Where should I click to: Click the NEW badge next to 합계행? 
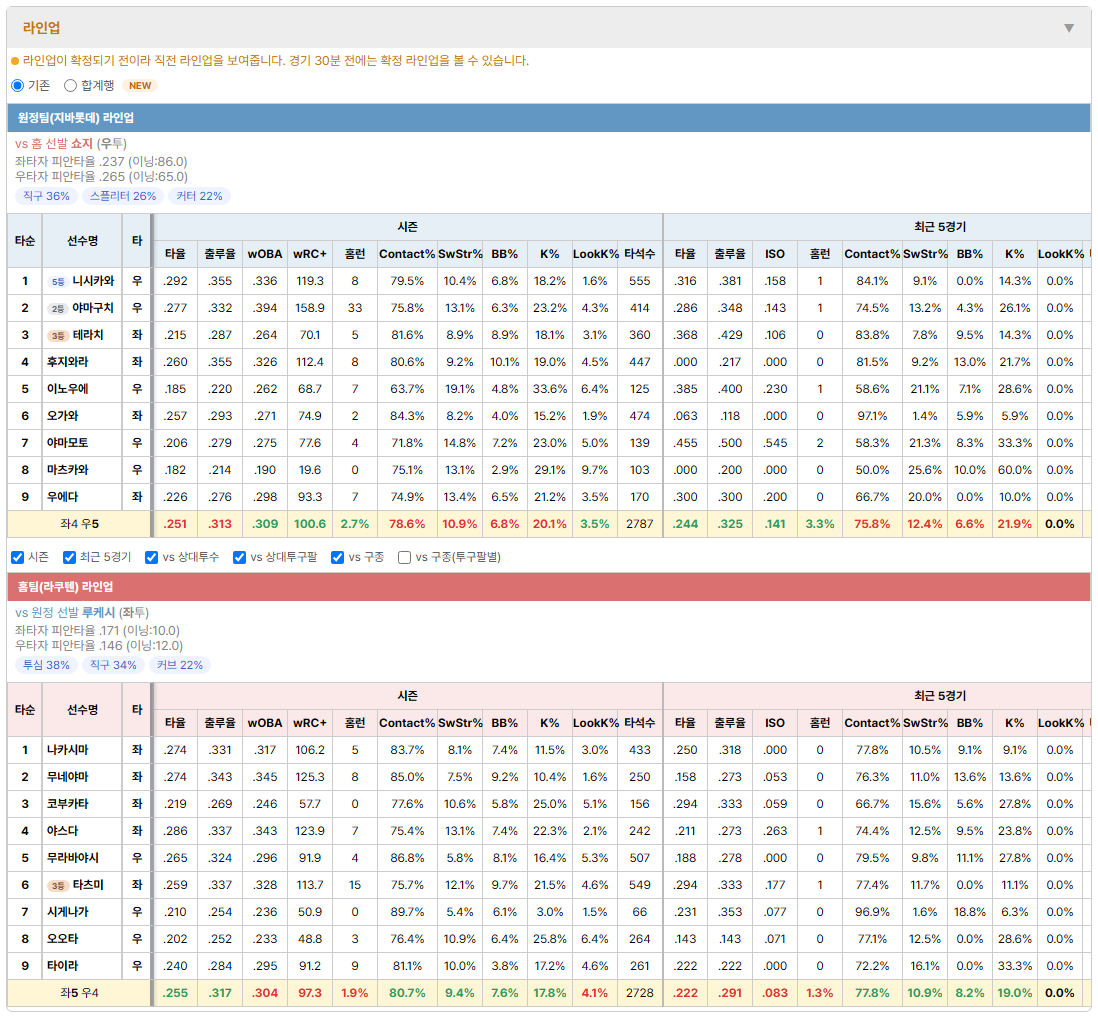click(140, 85)
